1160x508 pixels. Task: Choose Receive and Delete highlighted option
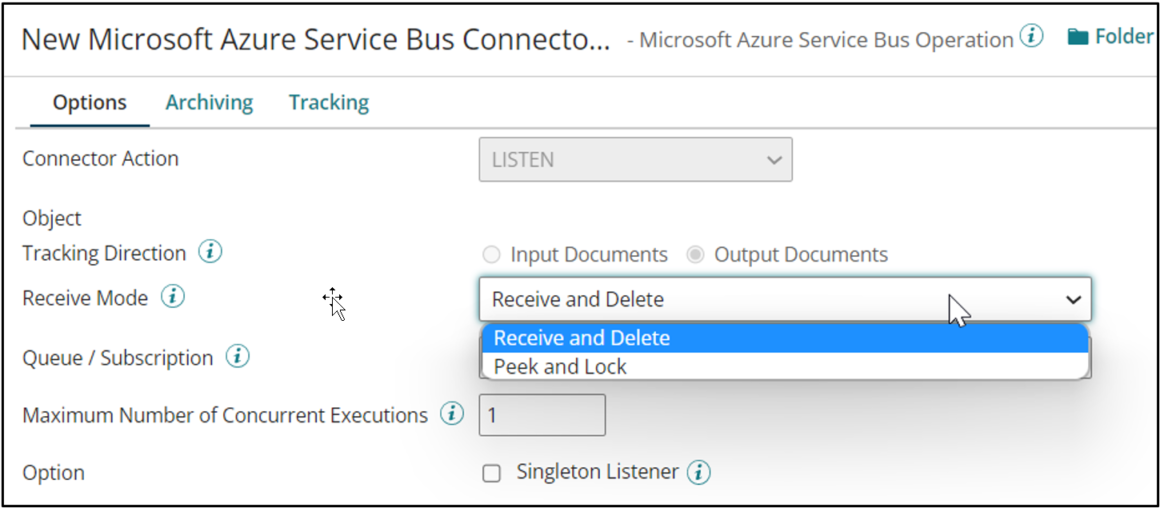point(582,338)
